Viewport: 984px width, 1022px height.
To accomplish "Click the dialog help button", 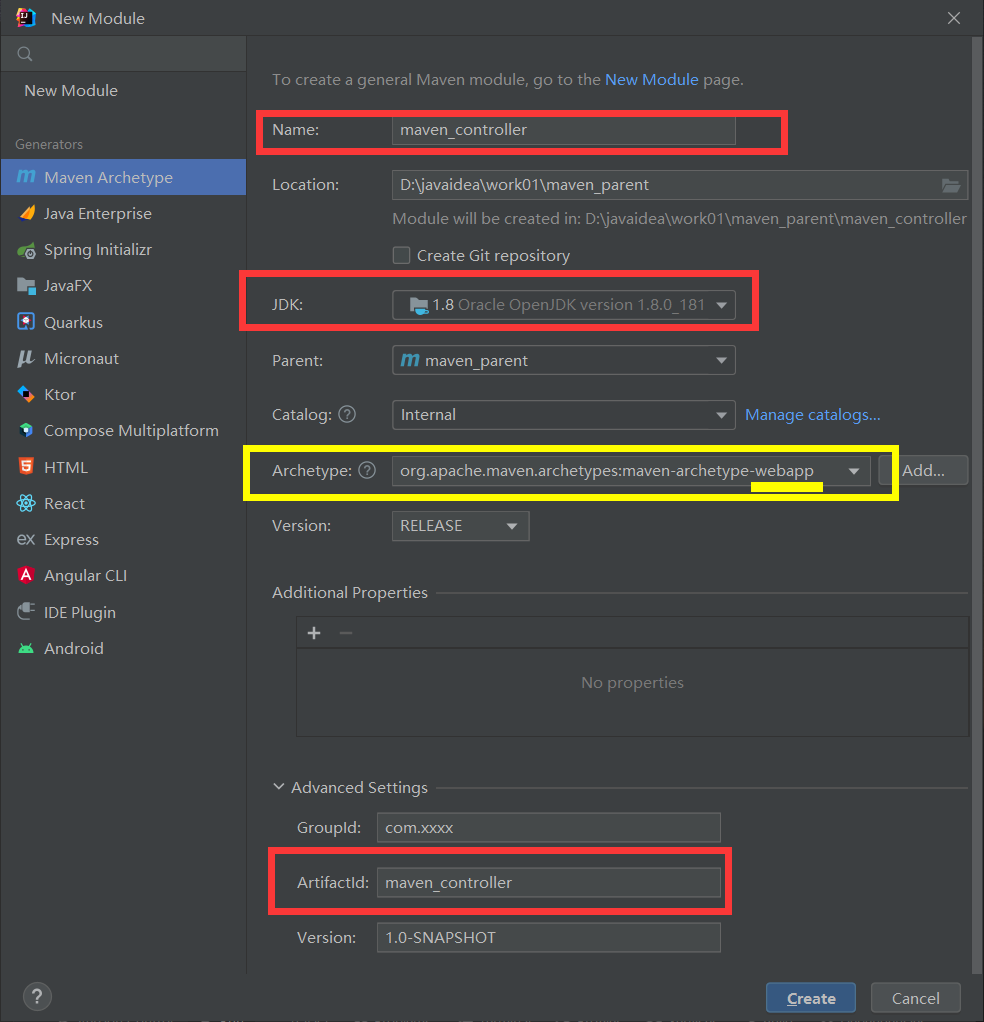I will point(37,997).
